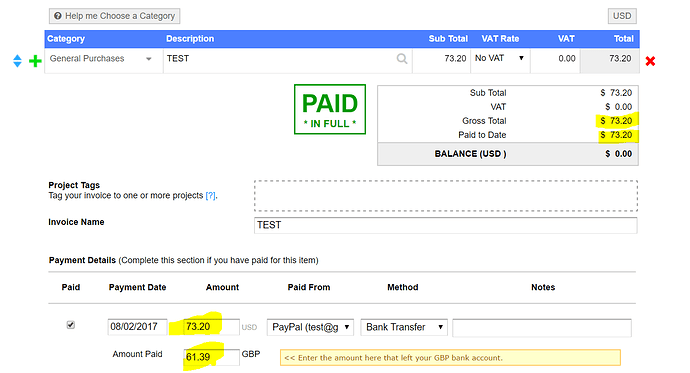Viewport: 690px width, 373px height.
Task: Open the PayPal Paid From dropdown
Action: [x=310, y=327]
